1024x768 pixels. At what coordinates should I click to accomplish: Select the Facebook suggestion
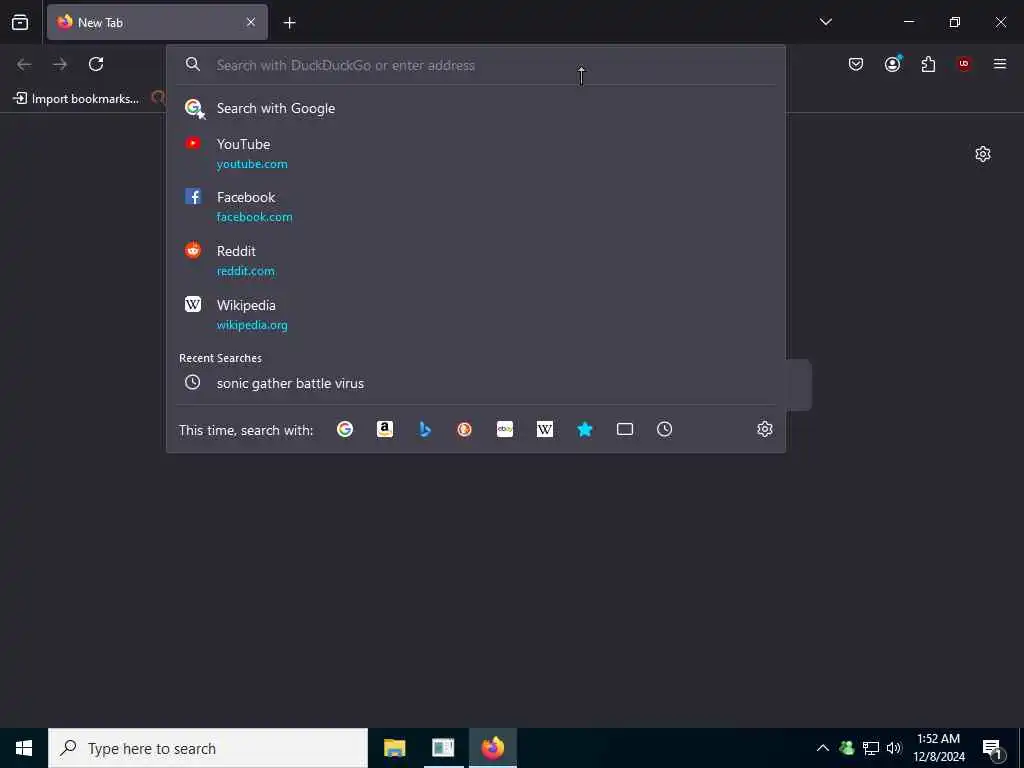(476, 206)
